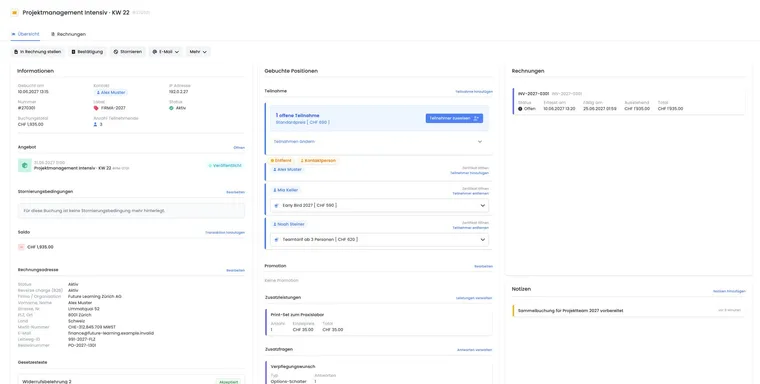The image size is (760, 384).
Task: Click the booking number #270301 under Nummer
Action: coord(27,108)
